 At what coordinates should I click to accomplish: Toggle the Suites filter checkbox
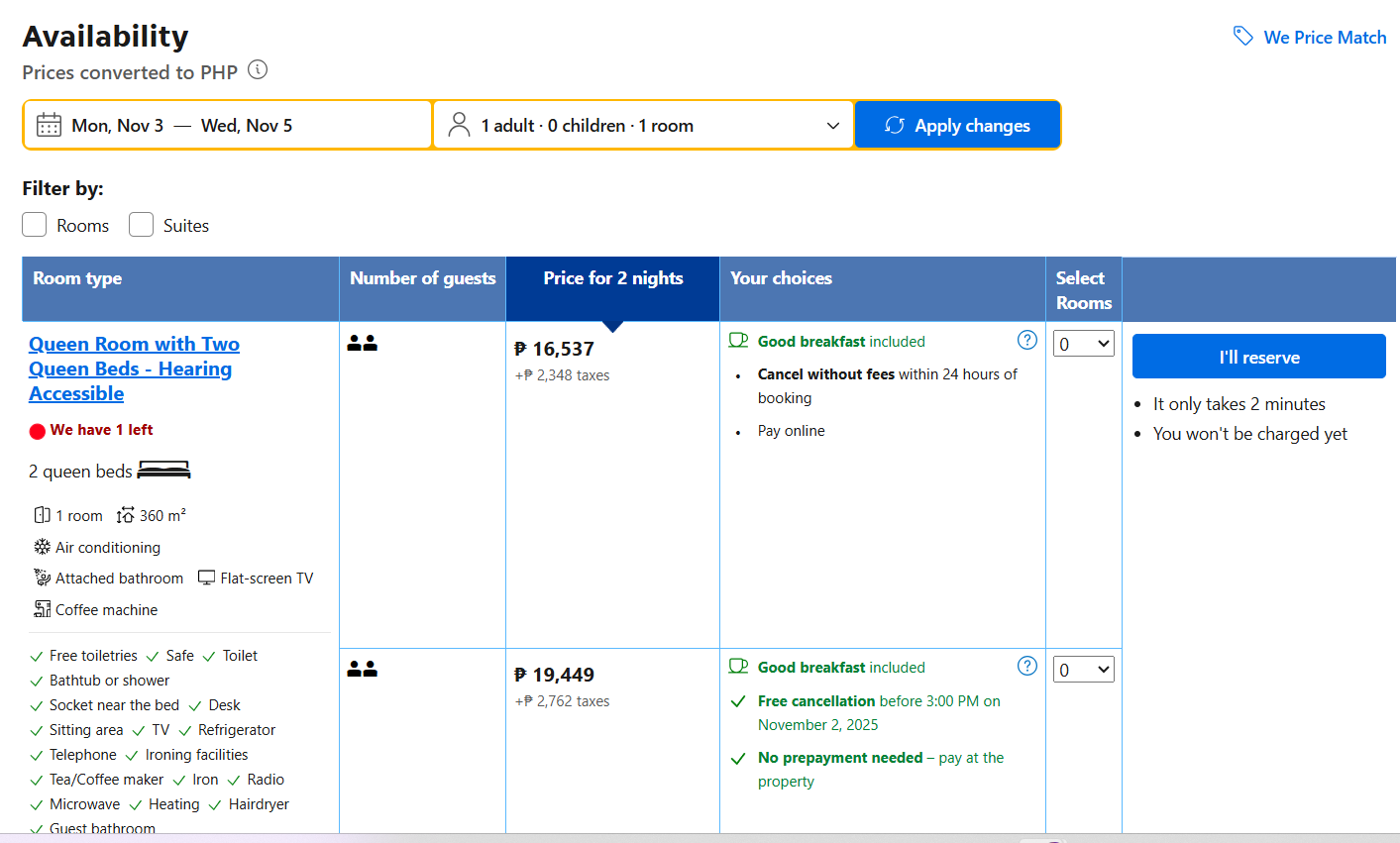coord(142,225)
